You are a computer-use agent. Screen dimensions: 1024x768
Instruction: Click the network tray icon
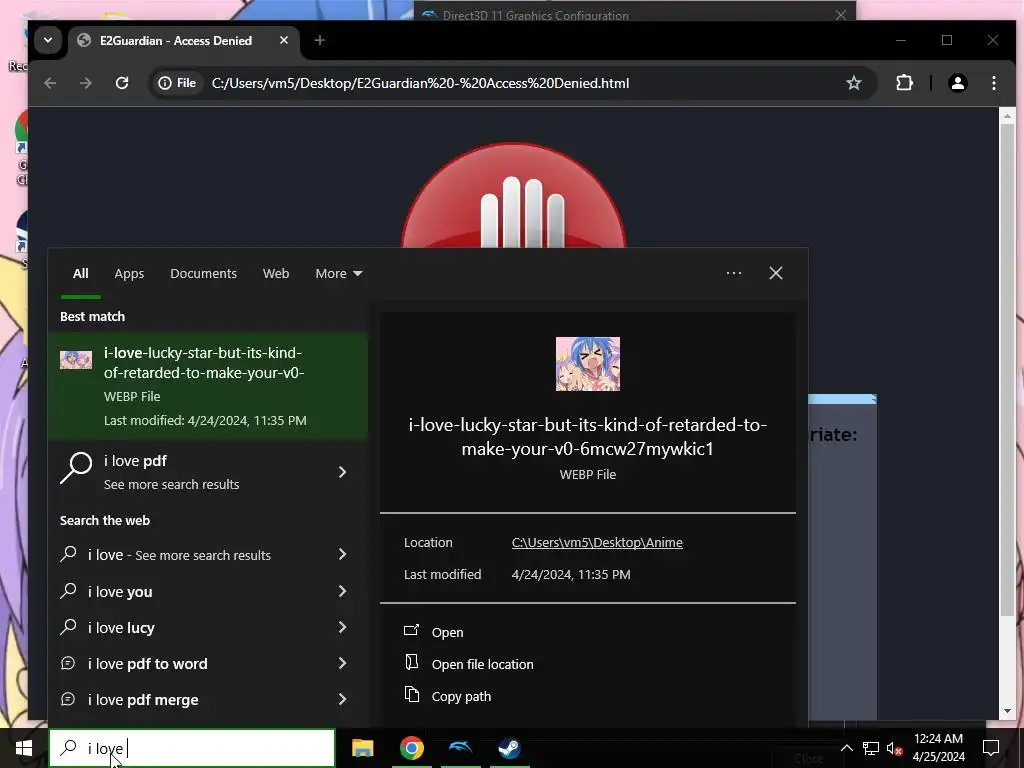coord(871,748)
